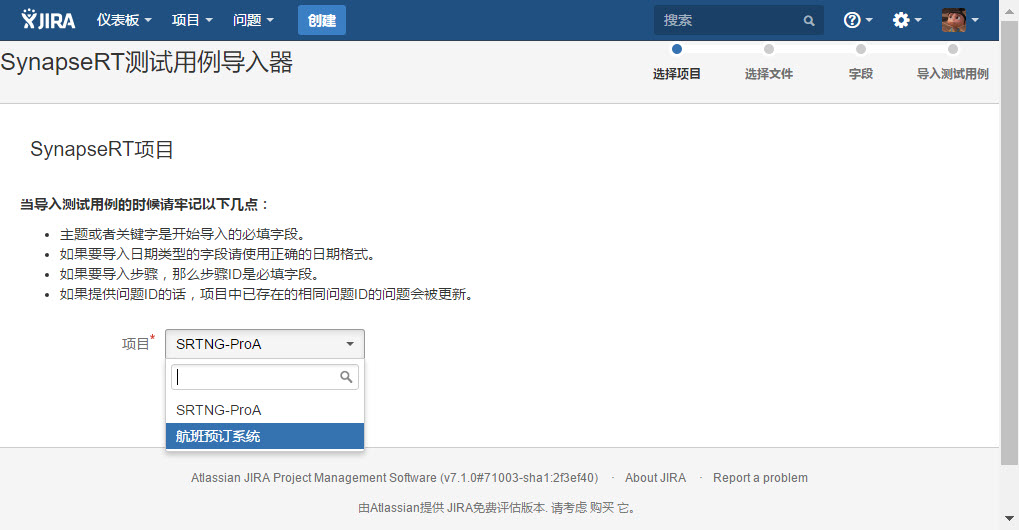The width and height of the screenshot is (1019, 530).
Task: Focus the 搜索 box in header
Action: tap(739, 20)
